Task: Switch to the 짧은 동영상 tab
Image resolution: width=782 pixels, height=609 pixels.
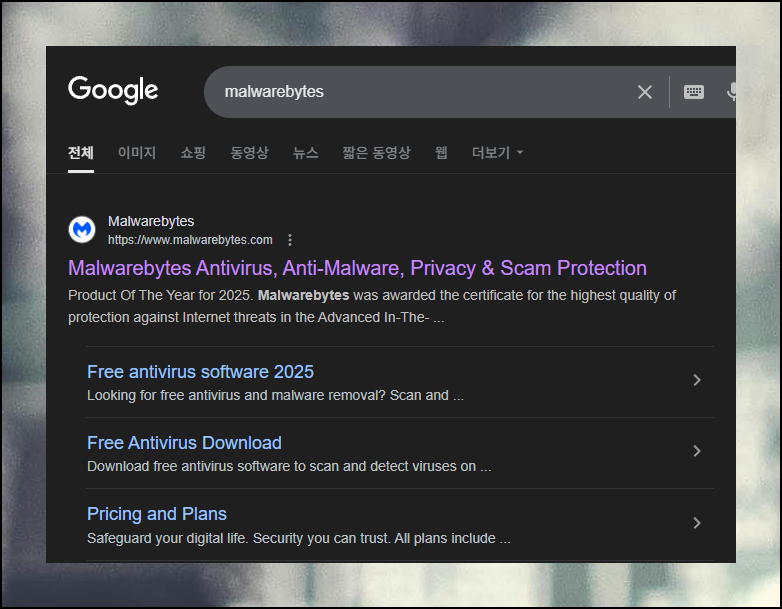Action: pos(377,153)
